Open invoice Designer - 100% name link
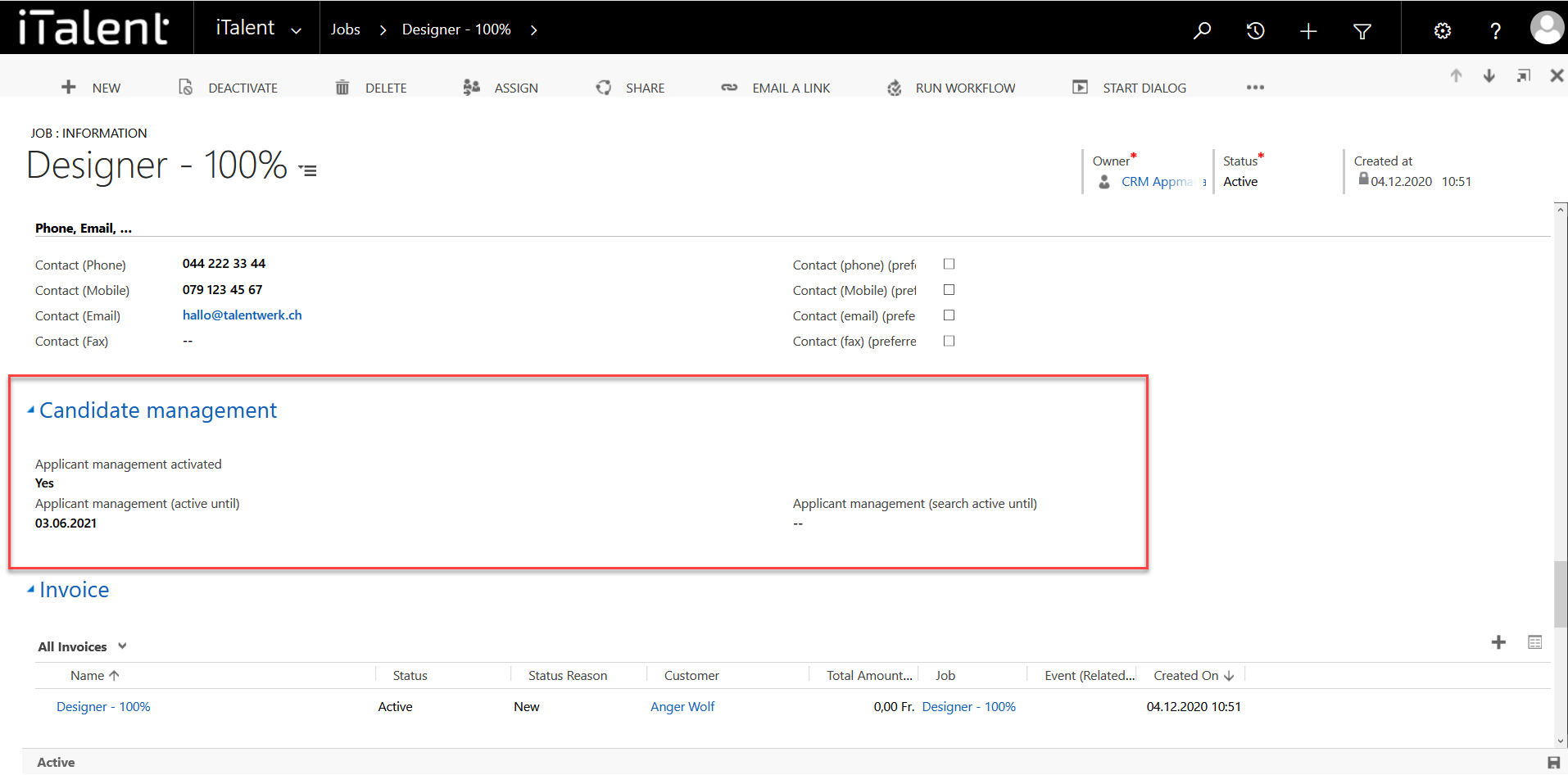1568x775 pixels. [x=103, y=706]
